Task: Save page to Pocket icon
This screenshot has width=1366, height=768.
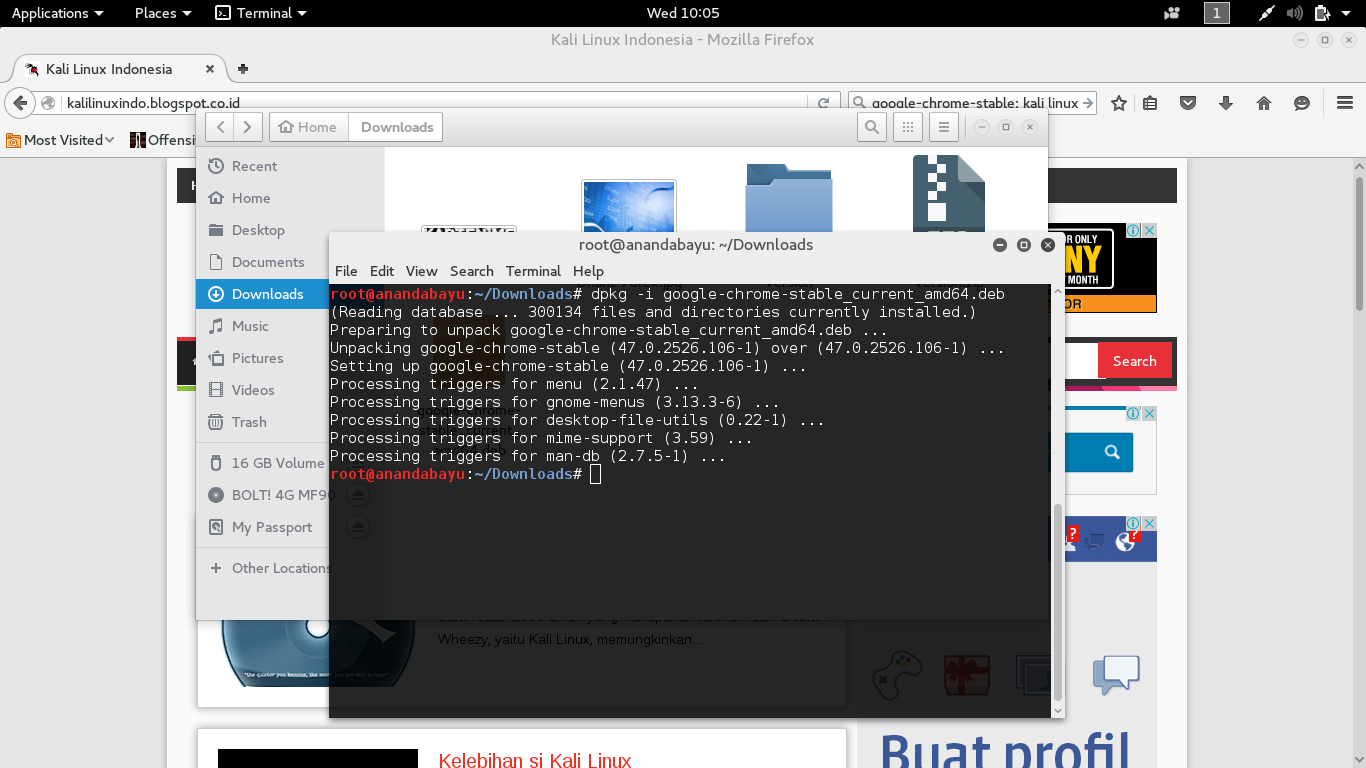Action: tap(1188, 103)
